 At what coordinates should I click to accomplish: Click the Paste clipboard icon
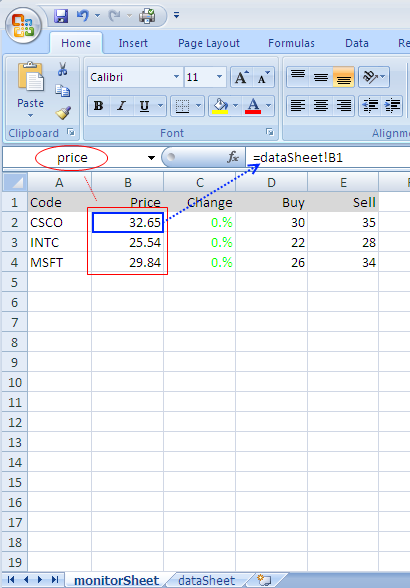30,77
